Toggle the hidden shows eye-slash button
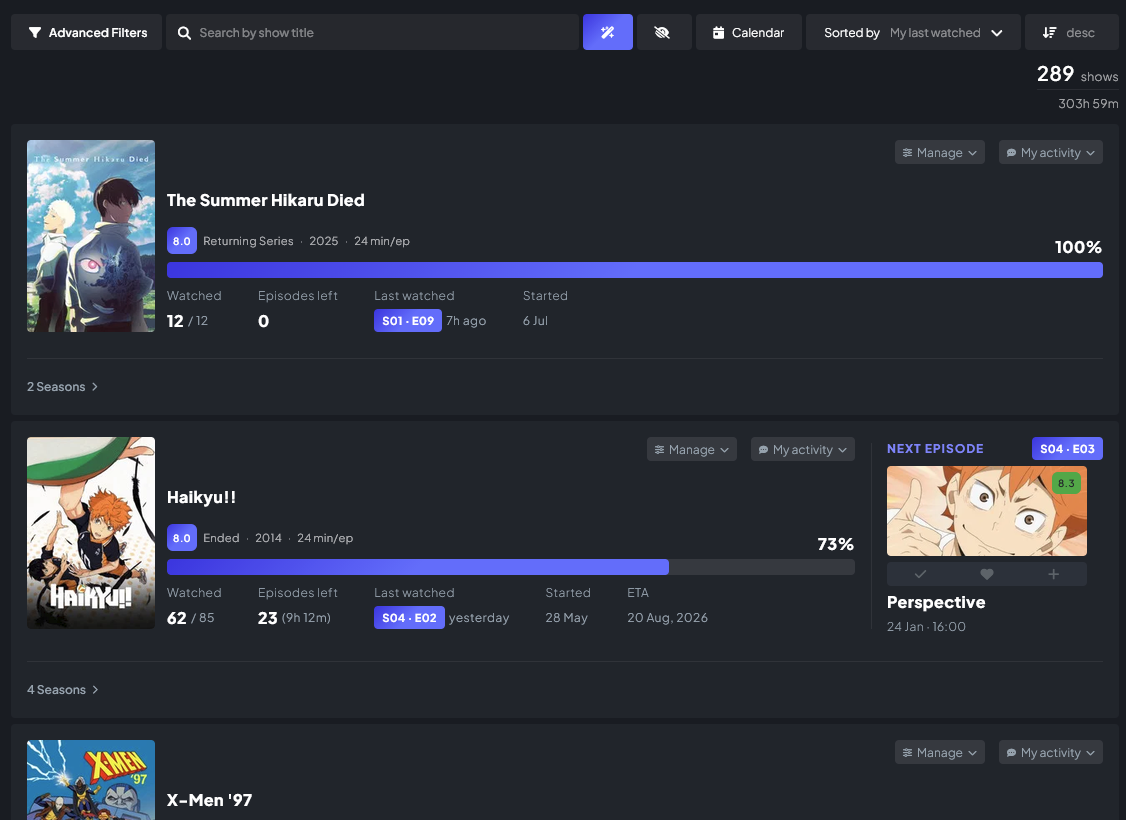 tap(664, 32)
